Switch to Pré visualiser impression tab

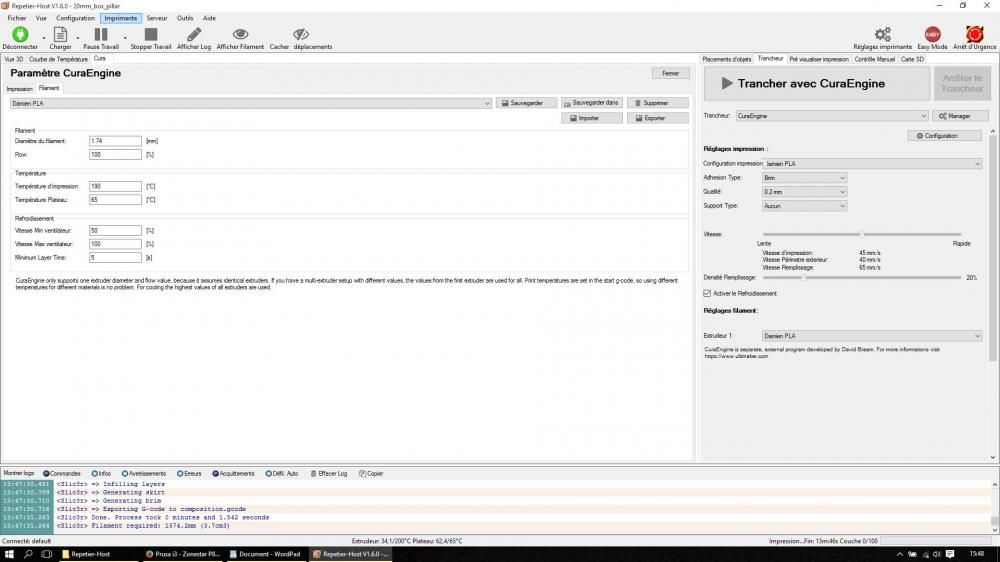click(819, 59)
